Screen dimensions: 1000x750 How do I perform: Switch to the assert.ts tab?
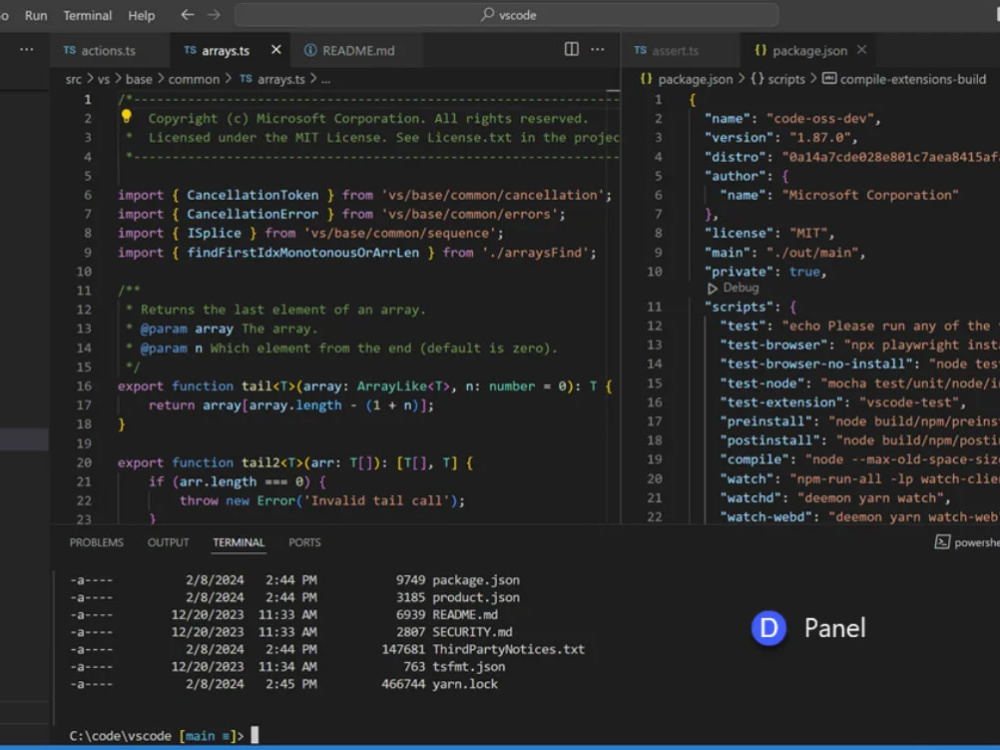[x=675, y=50]
